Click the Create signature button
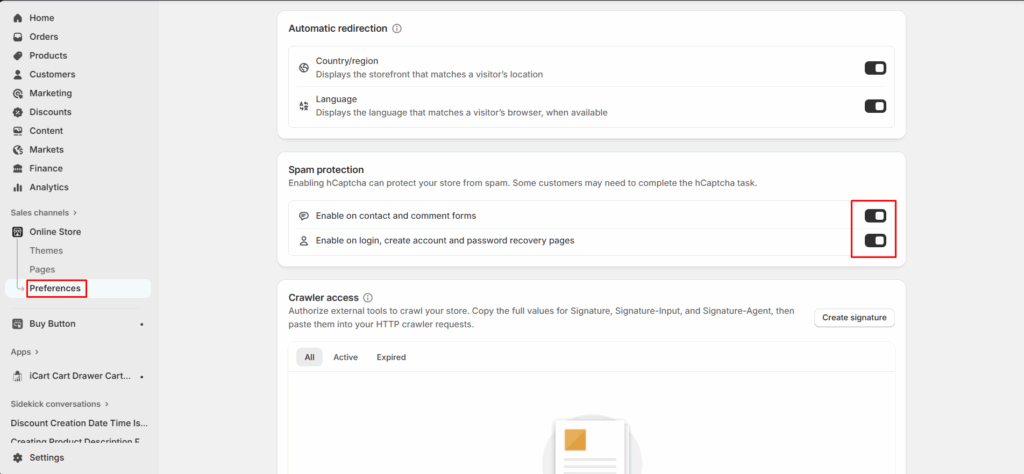 click(854, 318)
